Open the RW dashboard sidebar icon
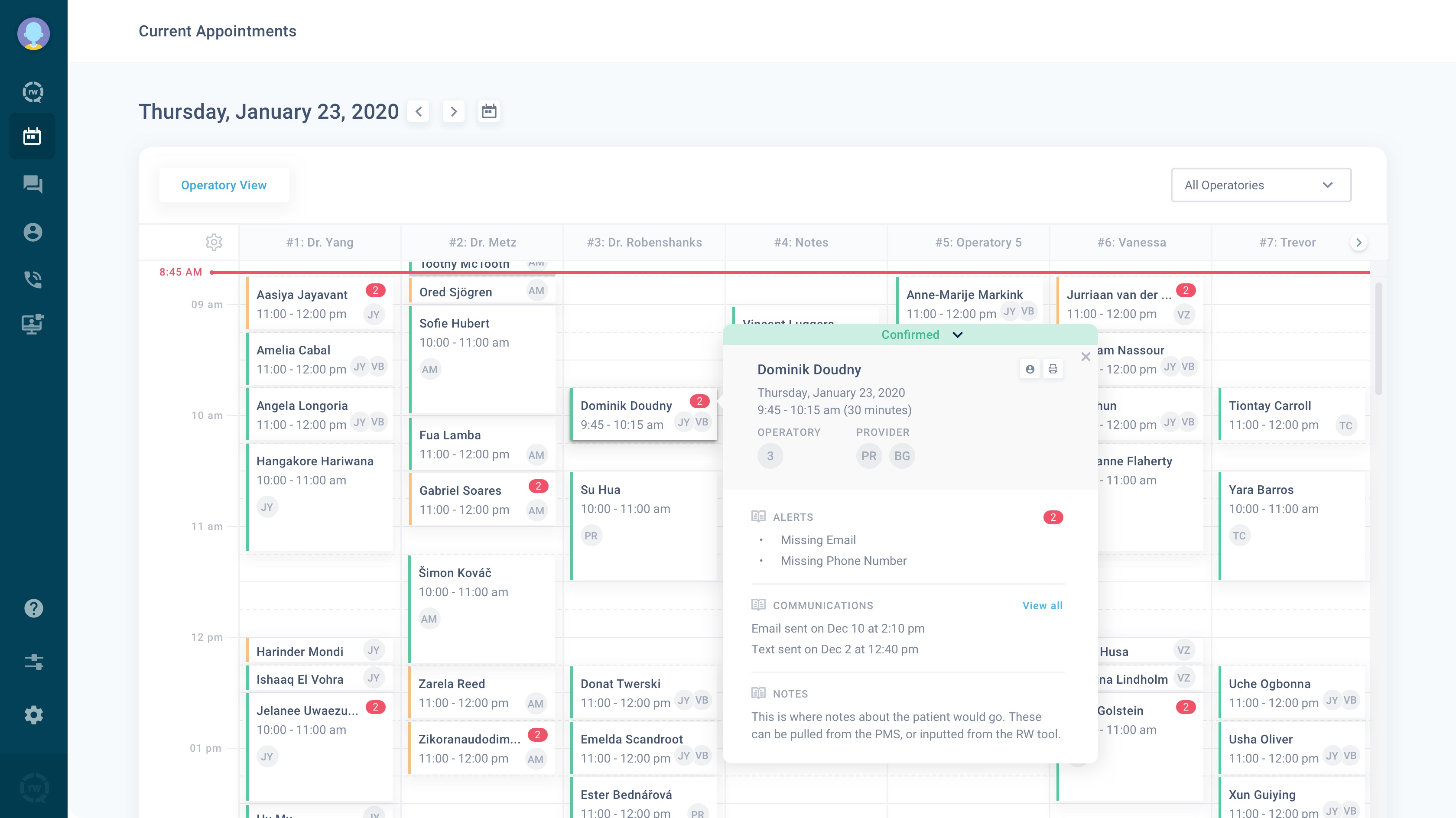 [33, 91]
